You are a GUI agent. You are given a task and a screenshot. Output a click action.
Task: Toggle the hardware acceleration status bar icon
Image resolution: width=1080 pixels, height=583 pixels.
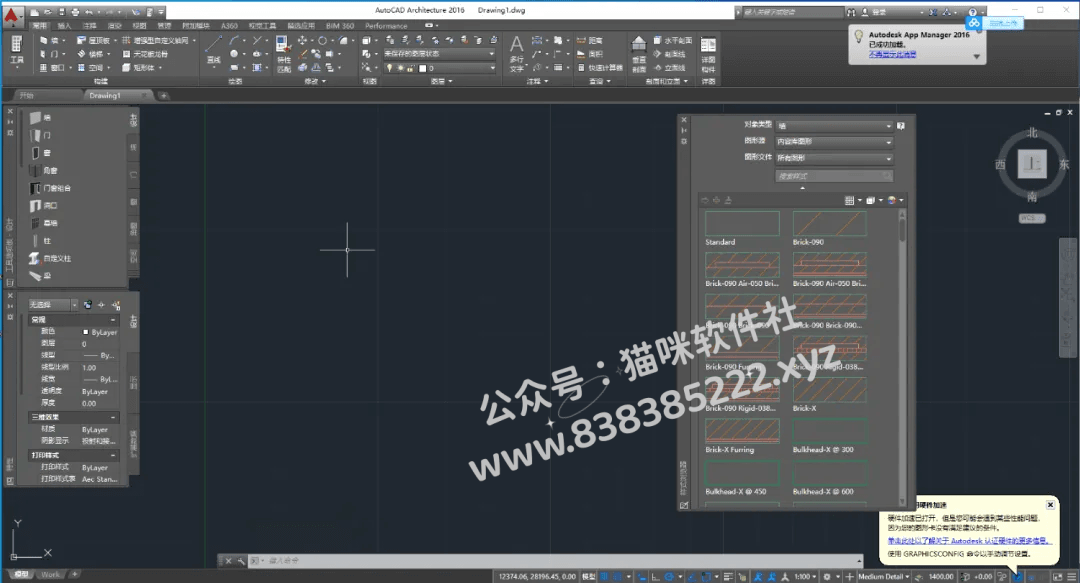1017,577
